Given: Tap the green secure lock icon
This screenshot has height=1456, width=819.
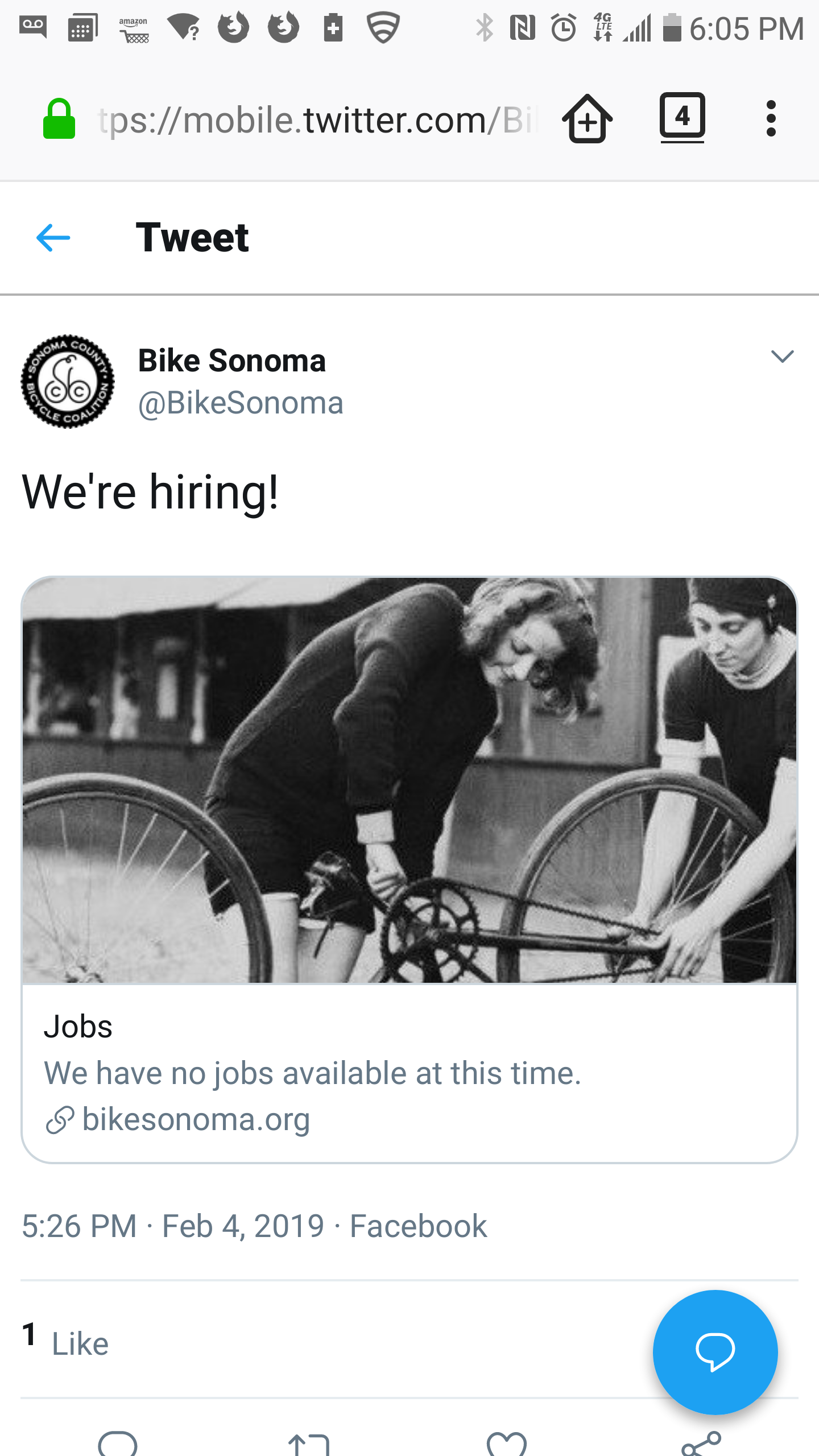Looking at the screenshot, I should point(59,119).
